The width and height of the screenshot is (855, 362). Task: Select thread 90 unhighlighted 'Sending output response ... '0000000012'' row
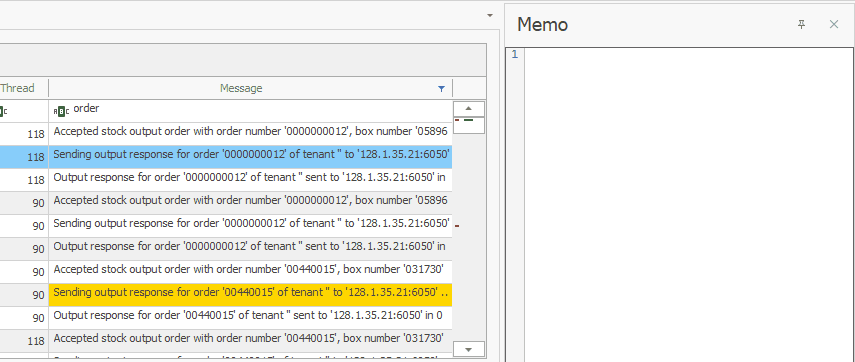coord(250,225)
